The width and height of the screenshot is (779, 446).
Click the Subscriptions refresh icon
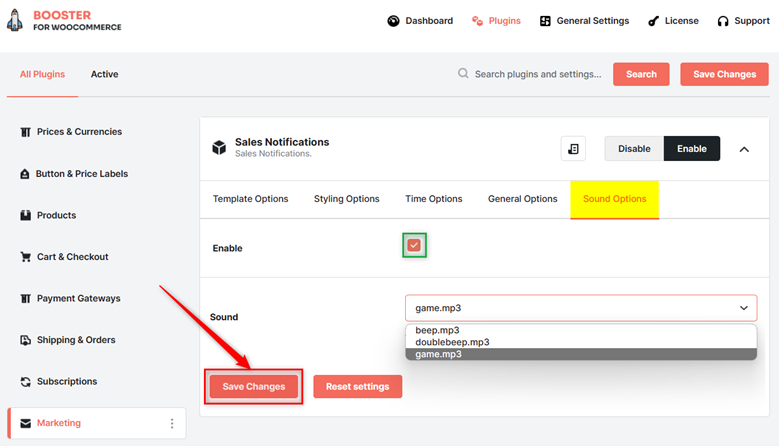(25, 381)
